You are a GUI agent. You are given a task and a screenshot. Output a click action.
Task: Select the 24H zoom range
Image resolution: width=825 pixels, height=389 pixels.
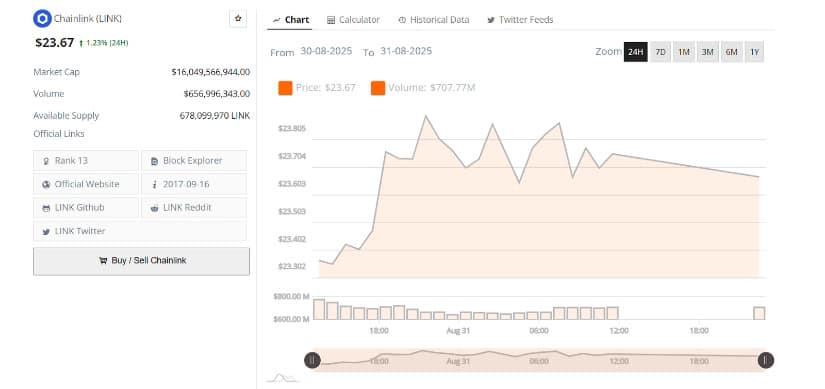(636, 52)
